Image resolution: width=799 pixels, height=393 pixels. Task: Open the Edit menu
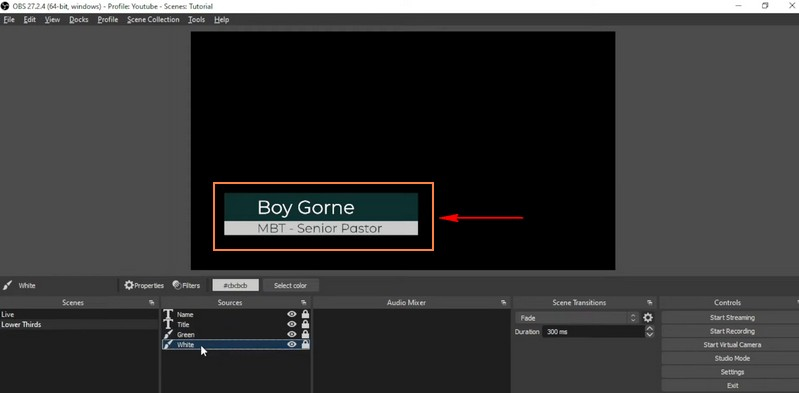[x=30, y=20]
